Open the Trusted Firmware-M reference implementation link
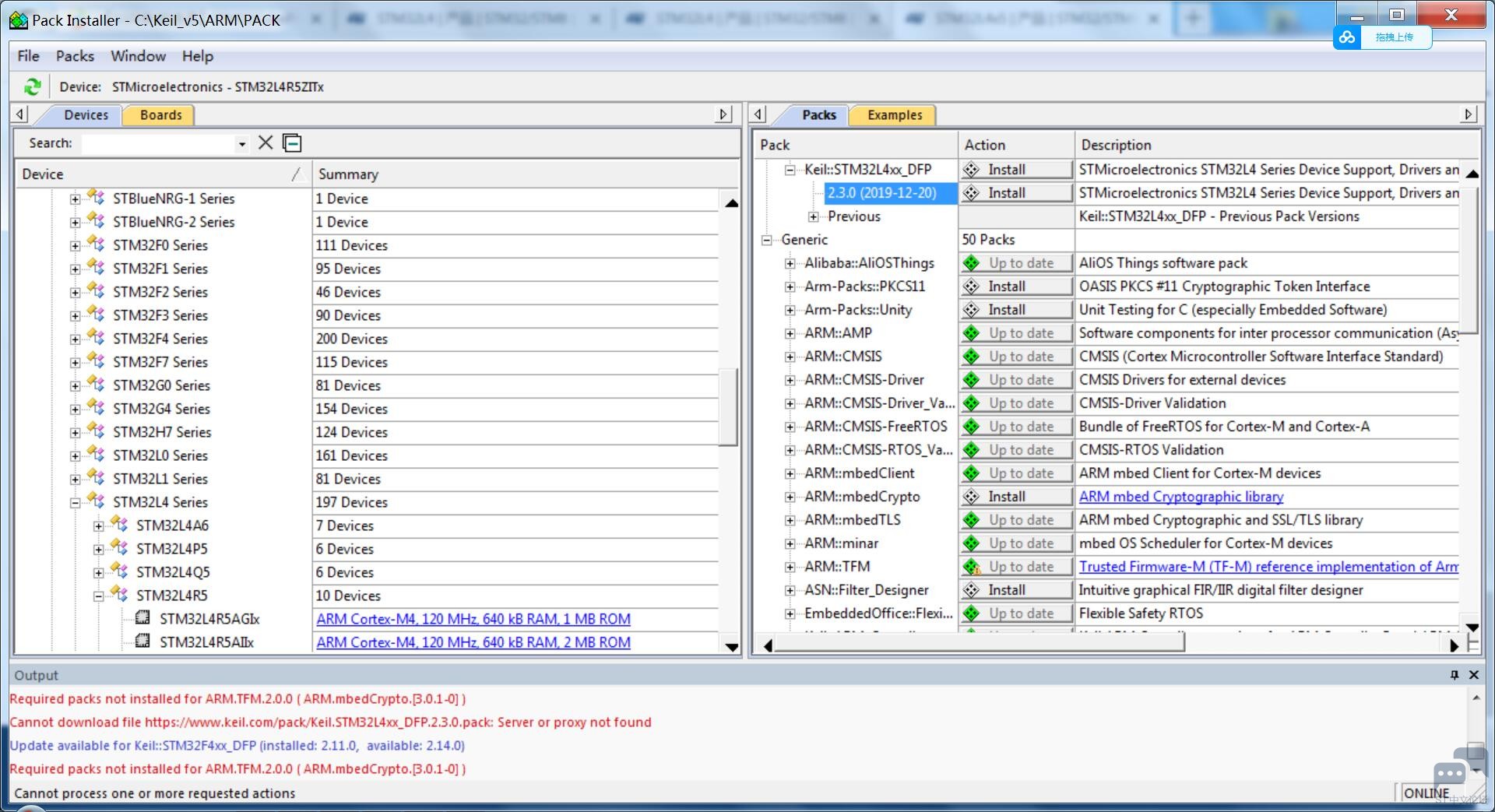Viewport: 1495px width, 812px height. 1268,567
